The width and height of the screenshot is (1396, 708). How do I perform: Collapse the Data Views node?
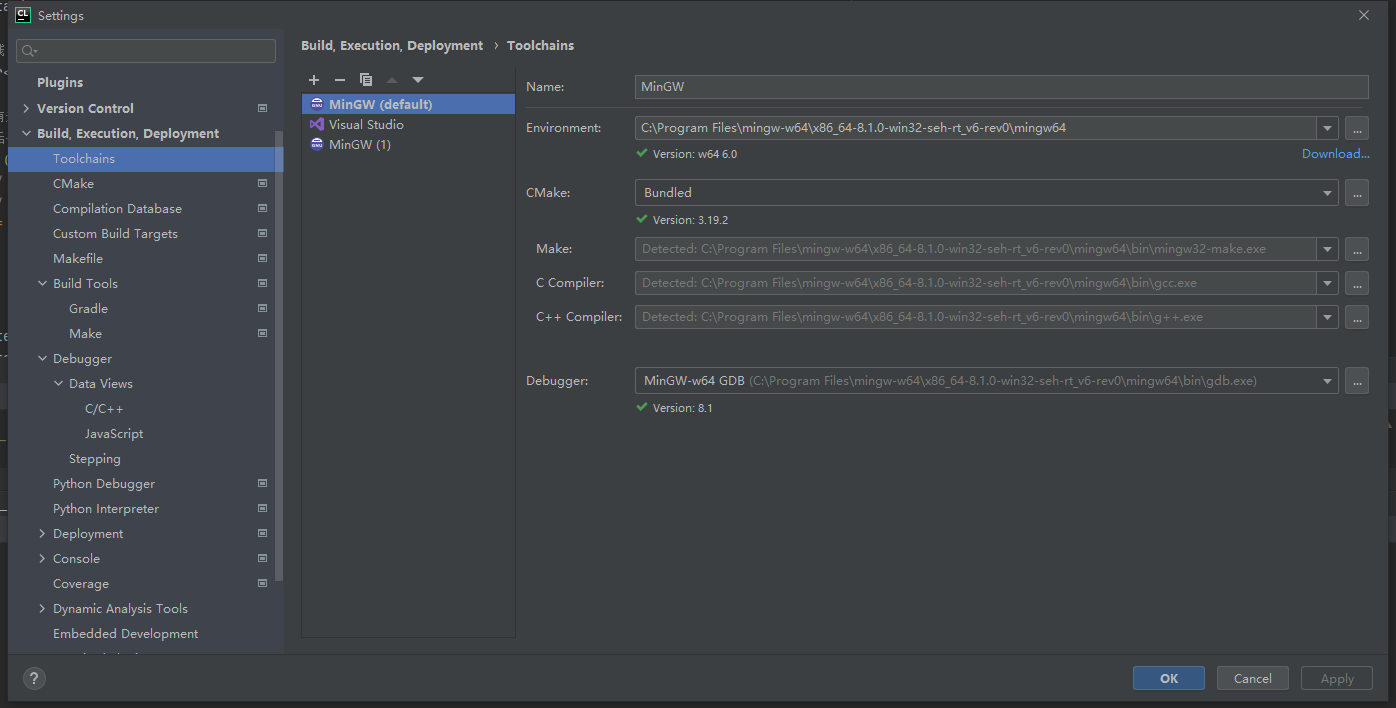(x=58, y=383)
